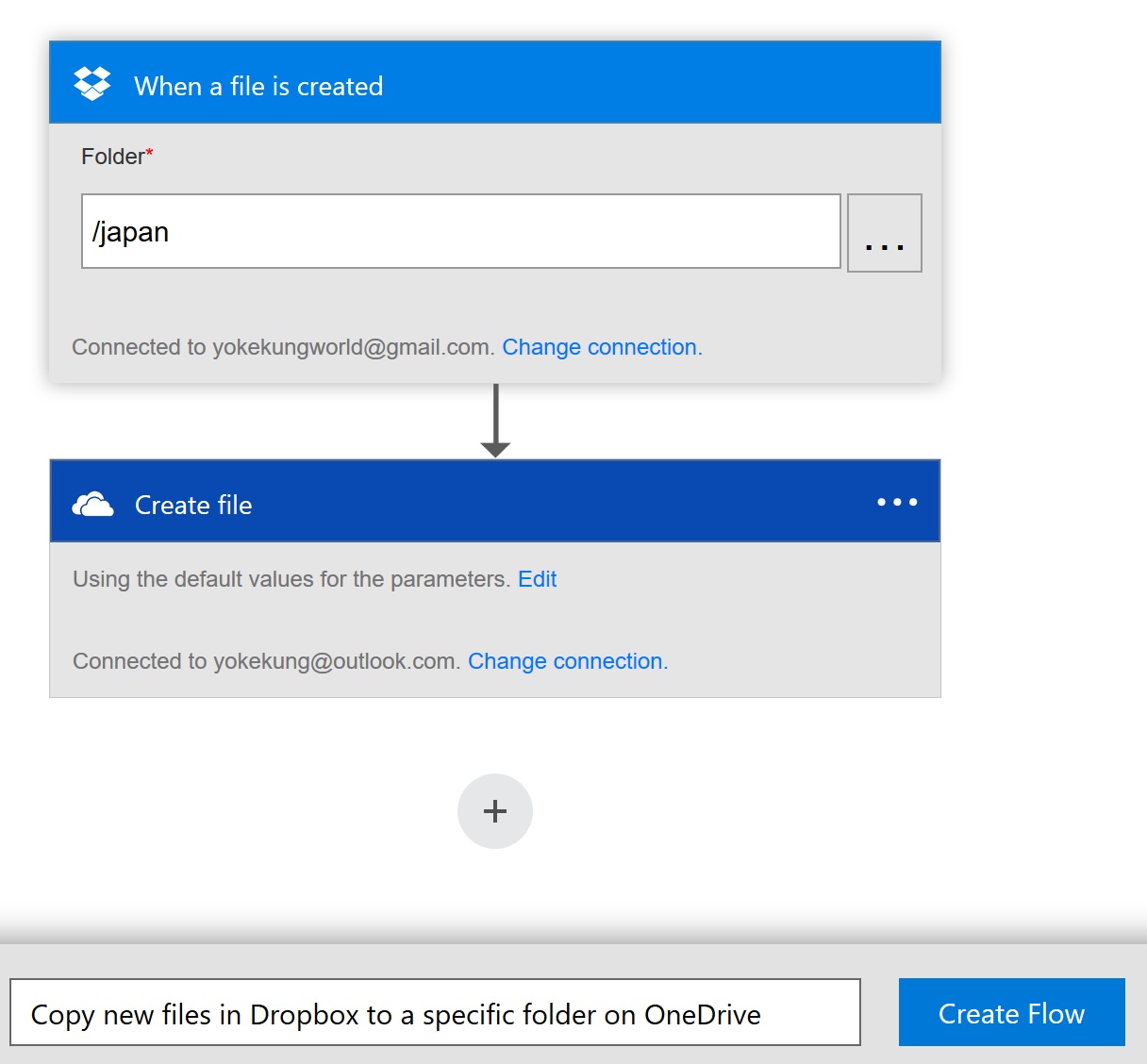This screenshot has height=1064, width=1147.
Task: Click empty area of Dropbox trigger header
Action: point(660,85)
